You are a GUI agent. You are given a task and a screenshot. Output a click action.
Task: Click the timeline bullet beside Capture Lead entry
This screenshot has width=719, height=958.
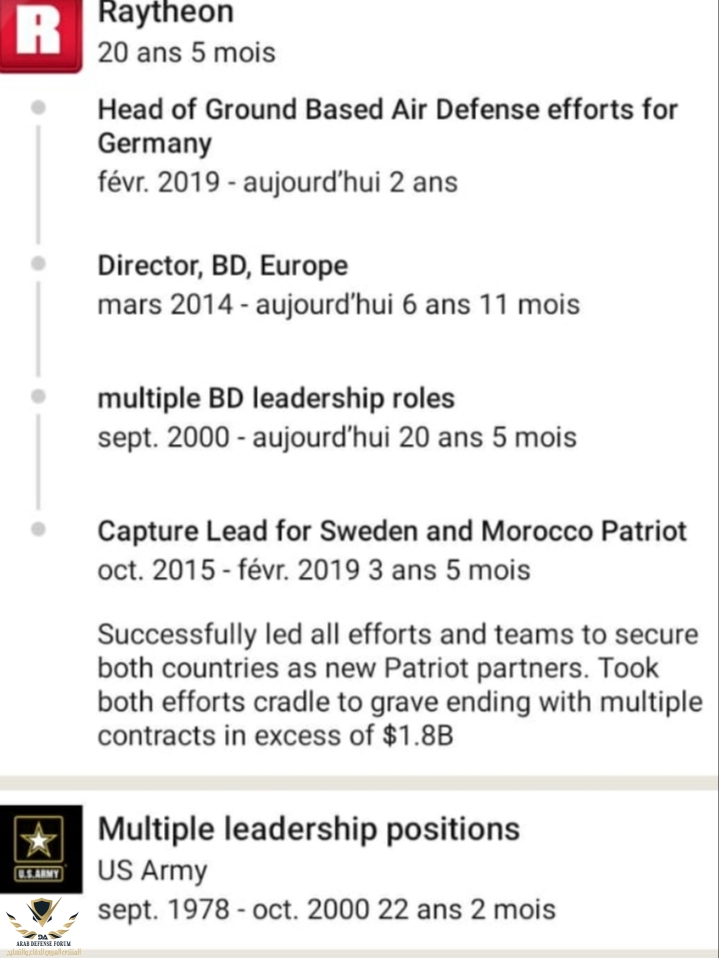[x=39, y=529]
